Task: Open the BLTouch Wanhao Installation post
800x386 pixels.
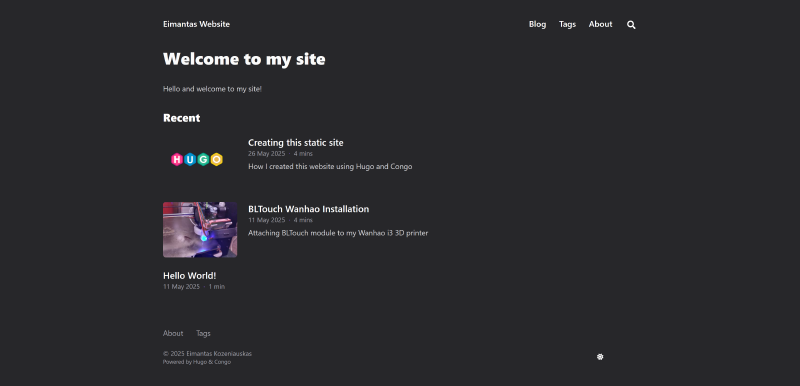Action: pyautogui.click(x=309, y=209)
